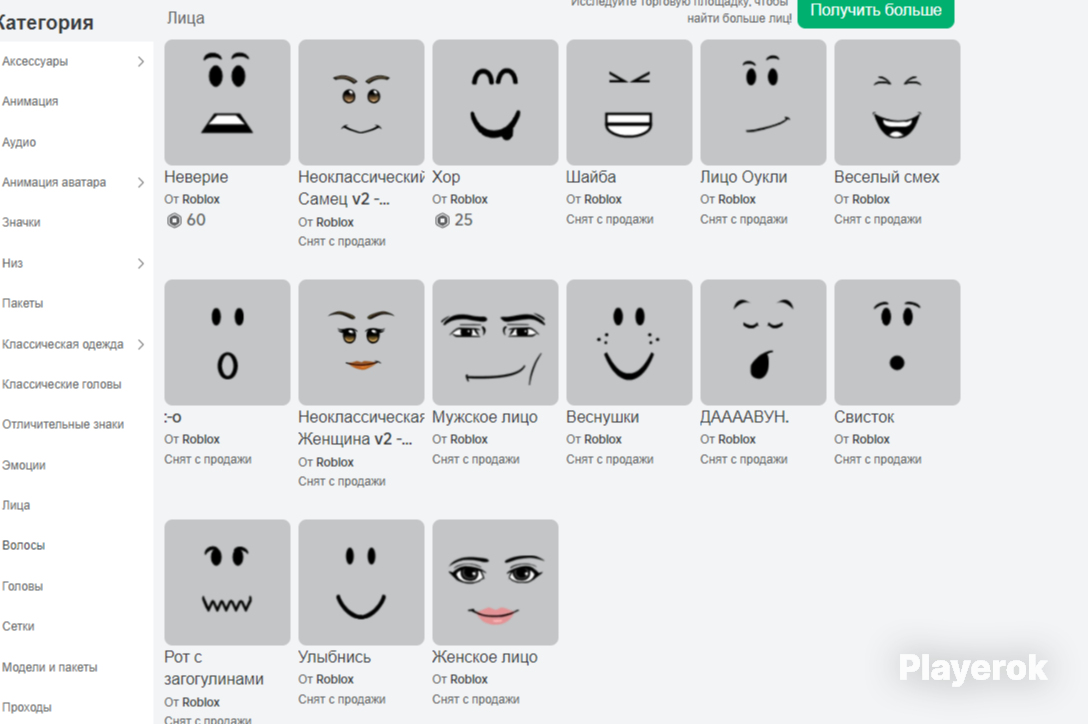Click the Шайба title link
Screen dimensions: 1088x724
pos(590,177)
